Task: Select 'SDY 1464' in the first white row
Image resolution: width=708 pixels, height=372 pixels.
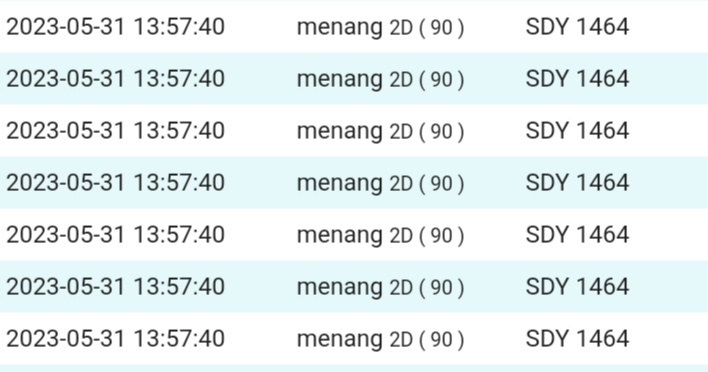Action: coord(577,27)
